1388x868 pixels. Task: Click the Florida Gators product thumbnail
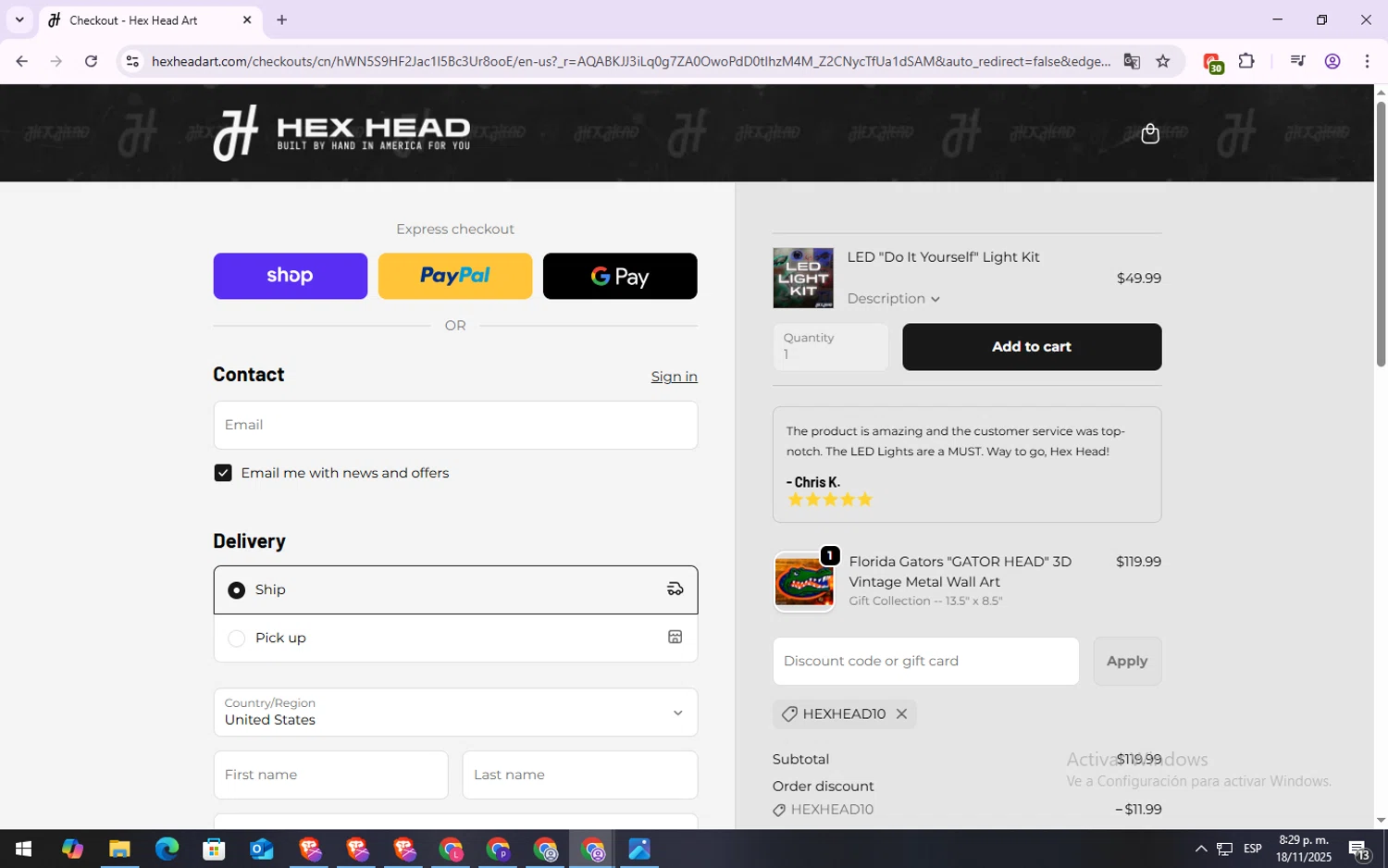803,582
